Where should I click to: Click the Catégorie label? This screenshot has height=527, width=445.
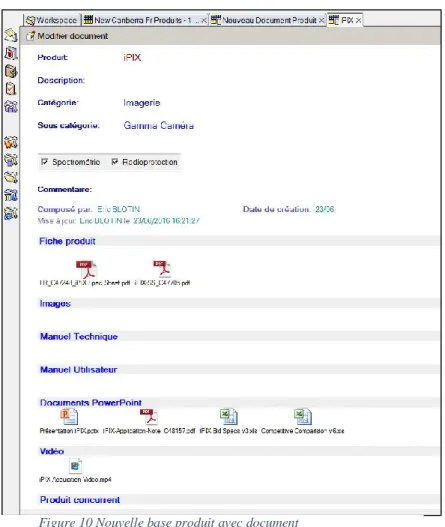[x=58, y=103]
